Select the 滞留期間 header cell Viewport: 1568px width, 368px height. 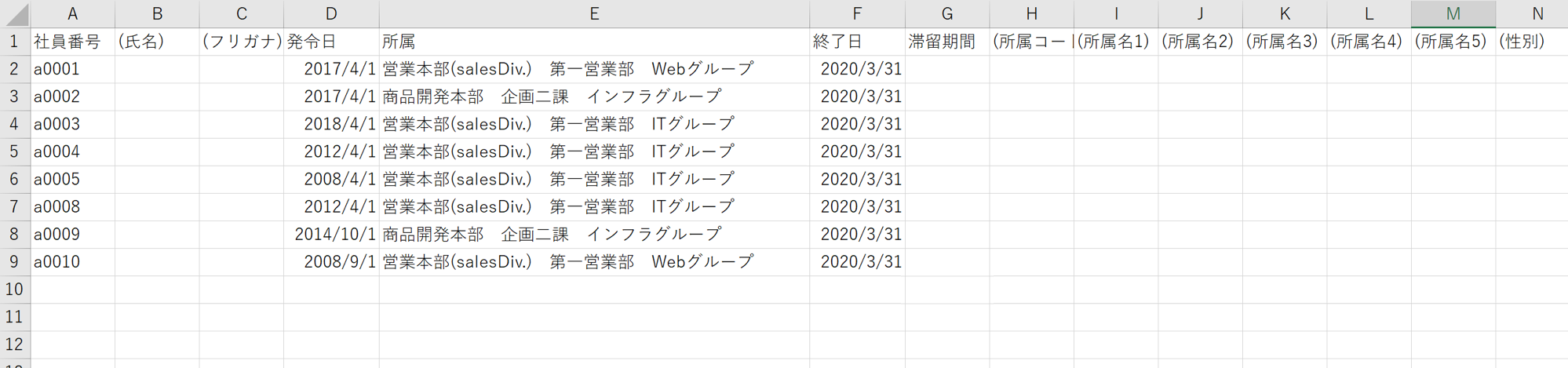(x=946, y=42)
